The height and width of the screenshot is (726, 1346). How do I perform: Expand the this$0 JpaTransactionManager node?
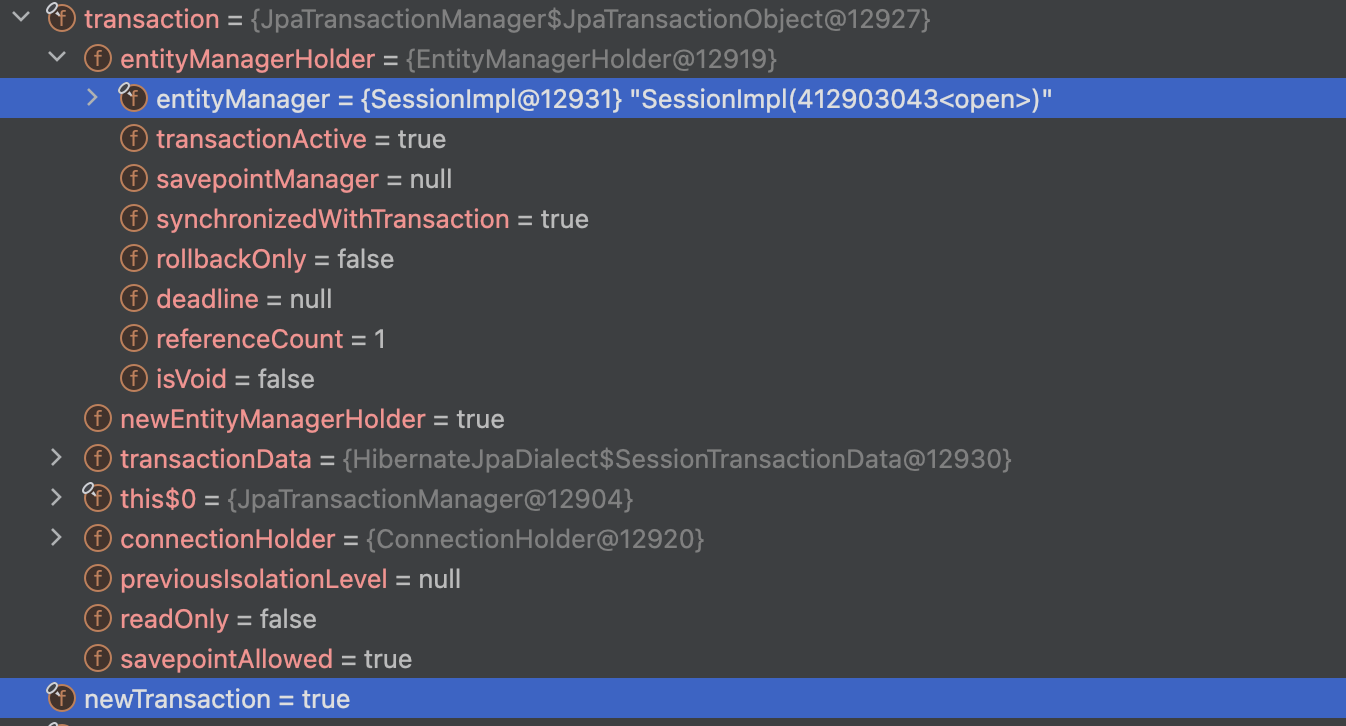(x=56, y=498)
